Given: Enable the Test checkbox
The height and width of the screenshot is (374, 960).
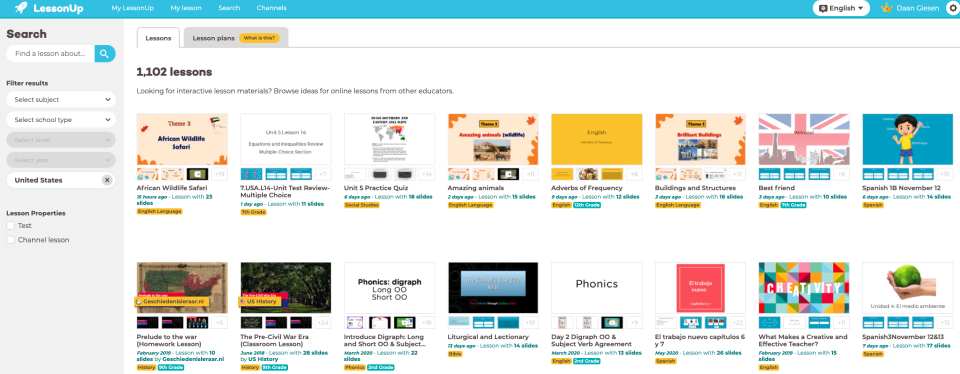Looking at the screenshot, I should pos(10,226).
